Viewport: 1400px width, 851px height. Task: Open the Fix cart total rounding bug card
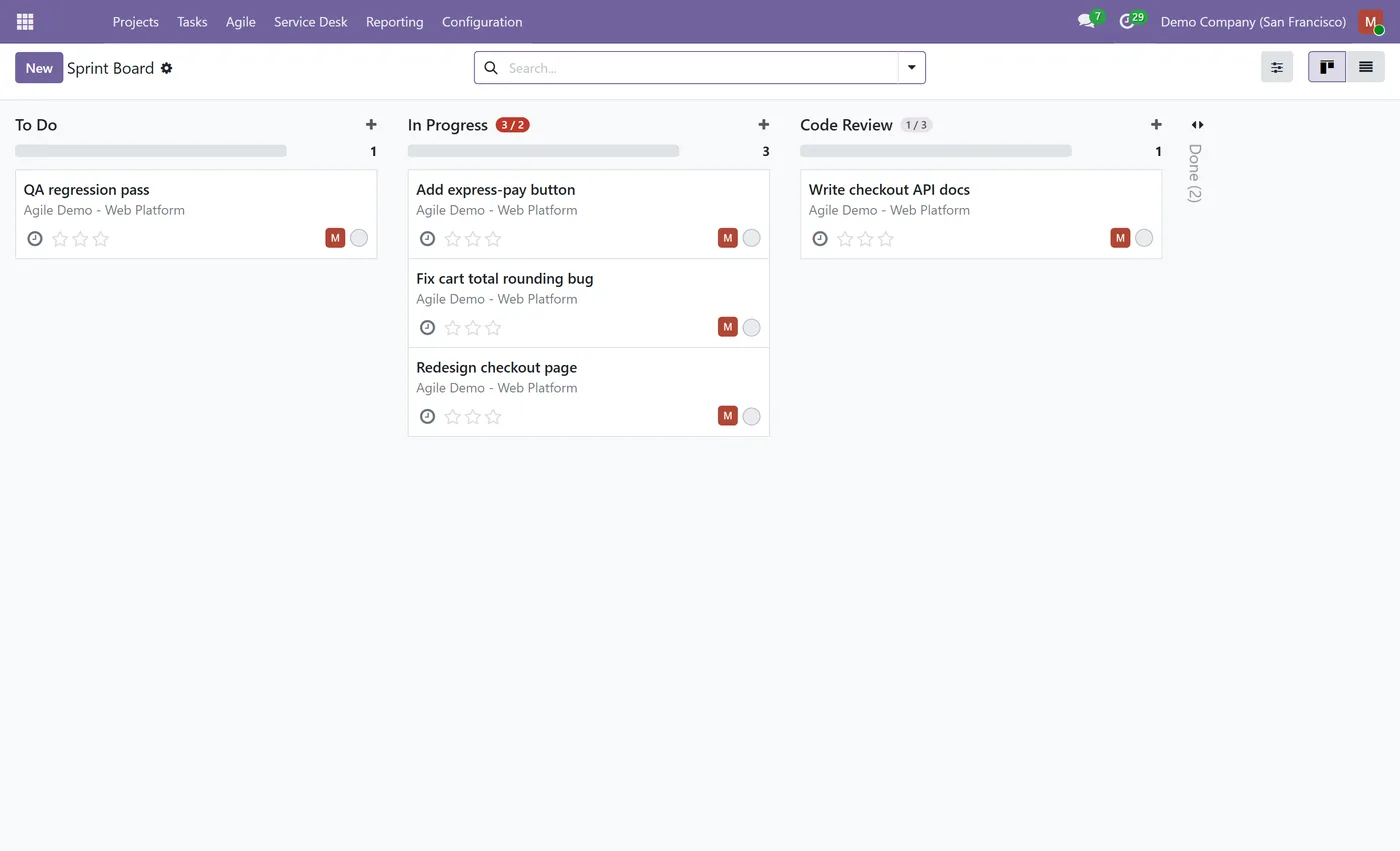tap(589, 303)
